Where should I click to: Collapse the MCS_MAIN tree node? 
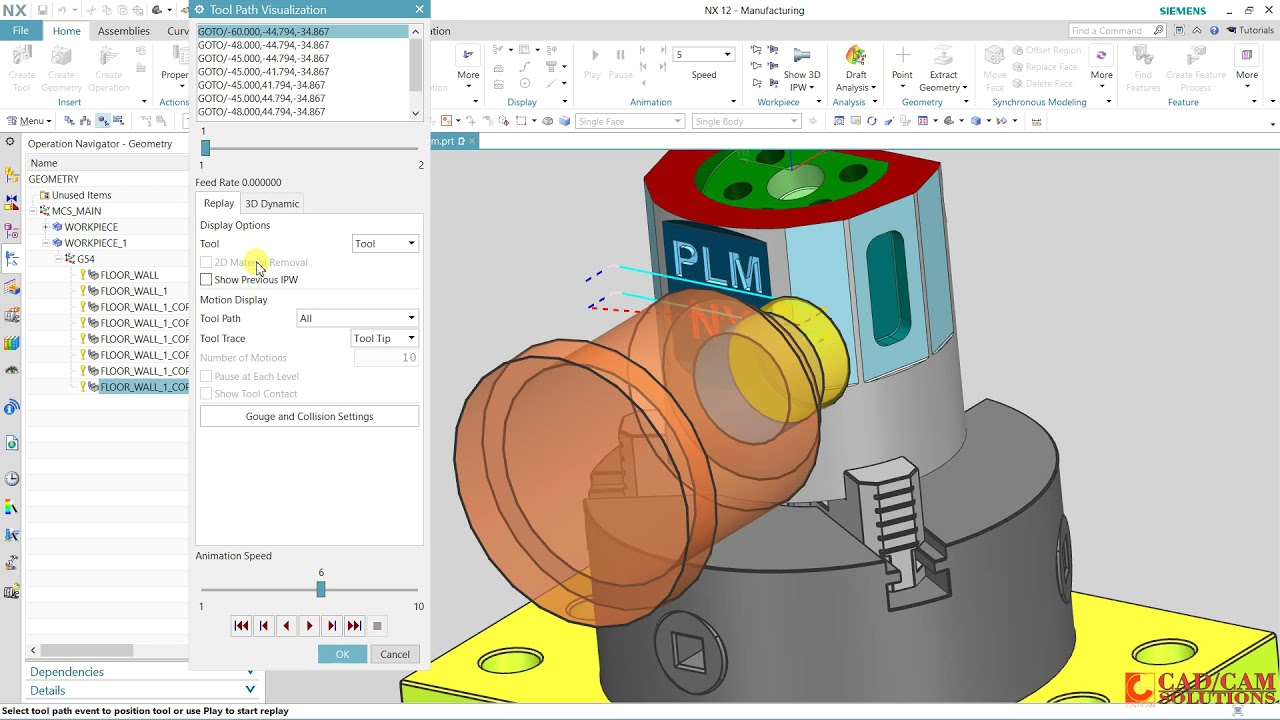[33, 211]
